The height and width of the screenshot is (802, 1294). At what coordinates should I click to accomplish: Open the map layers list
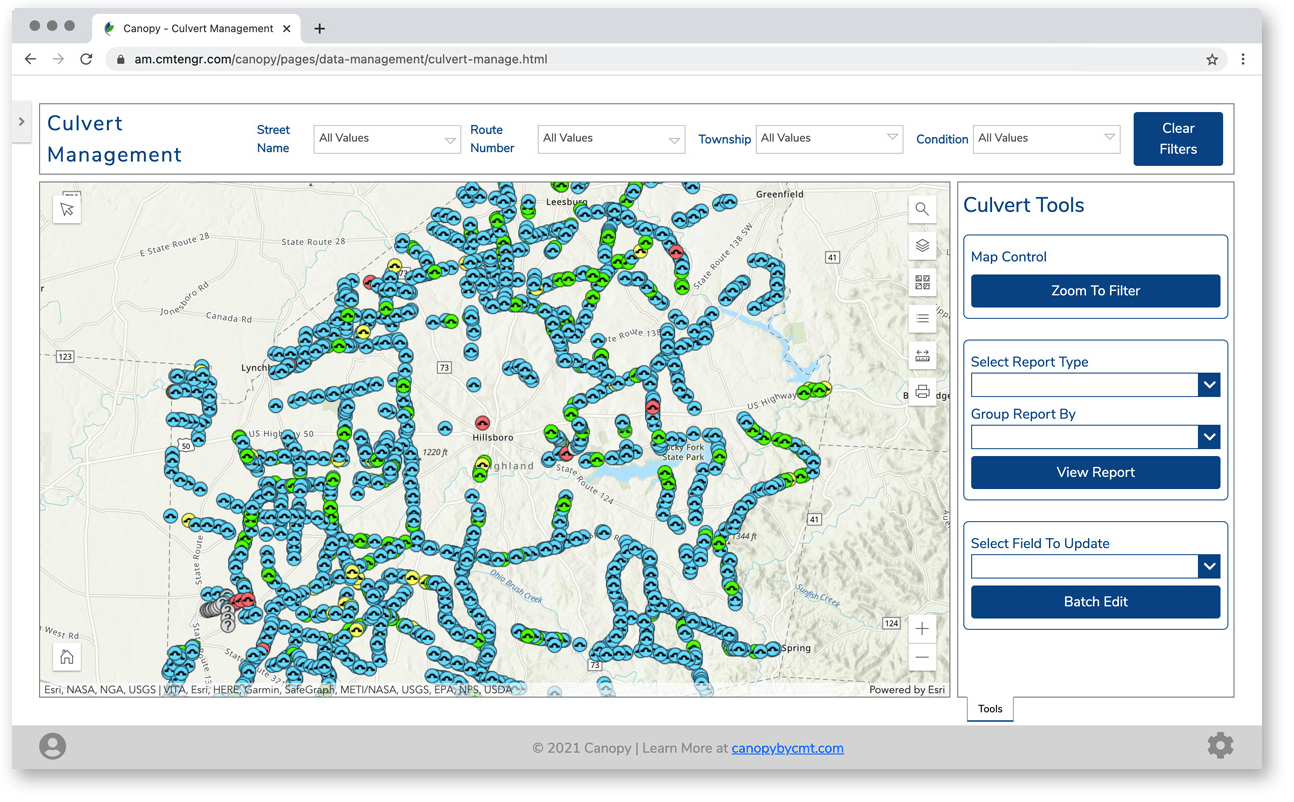point(922,246)
